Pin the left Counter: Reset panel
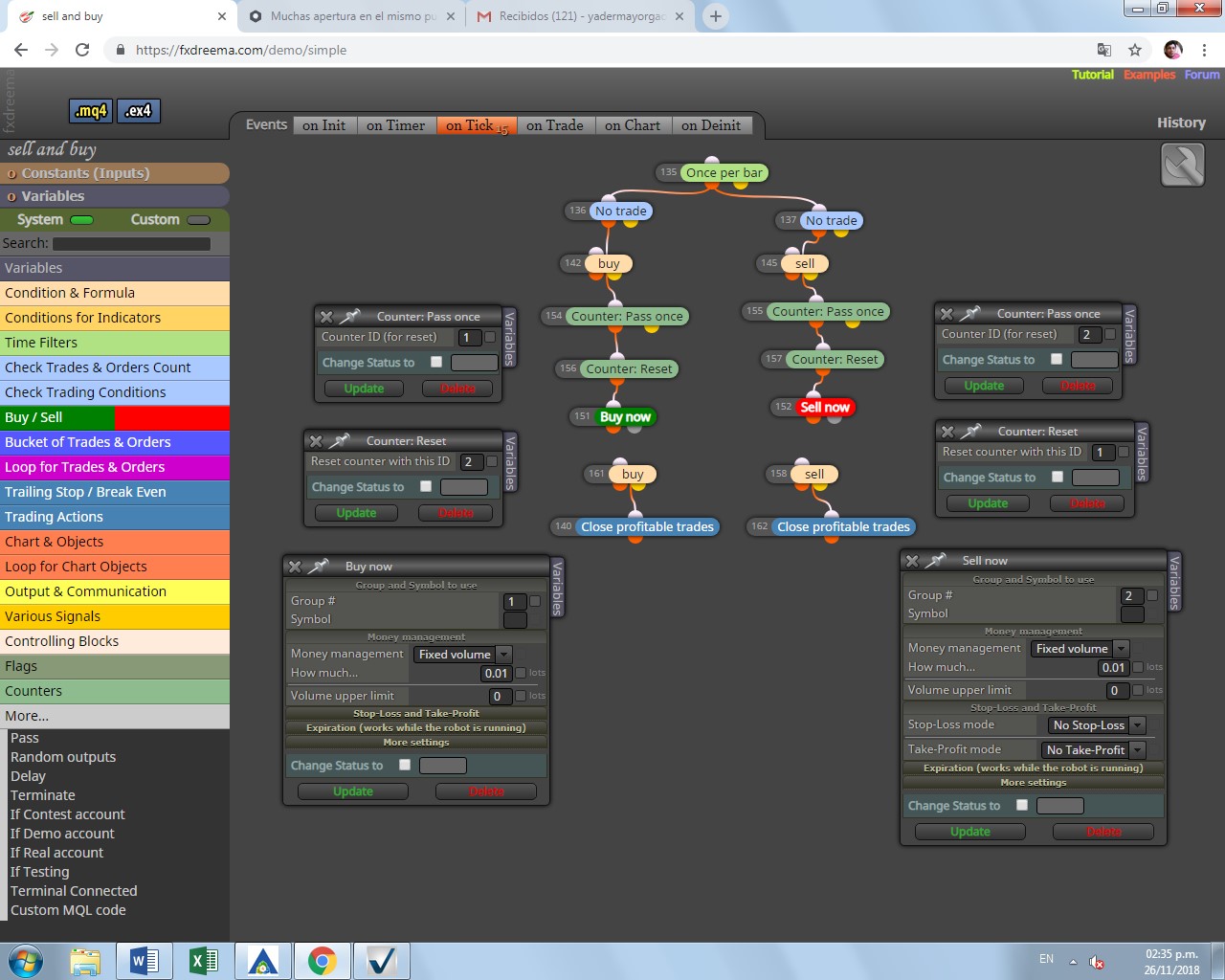1225x980 pixels. (340, 440)
